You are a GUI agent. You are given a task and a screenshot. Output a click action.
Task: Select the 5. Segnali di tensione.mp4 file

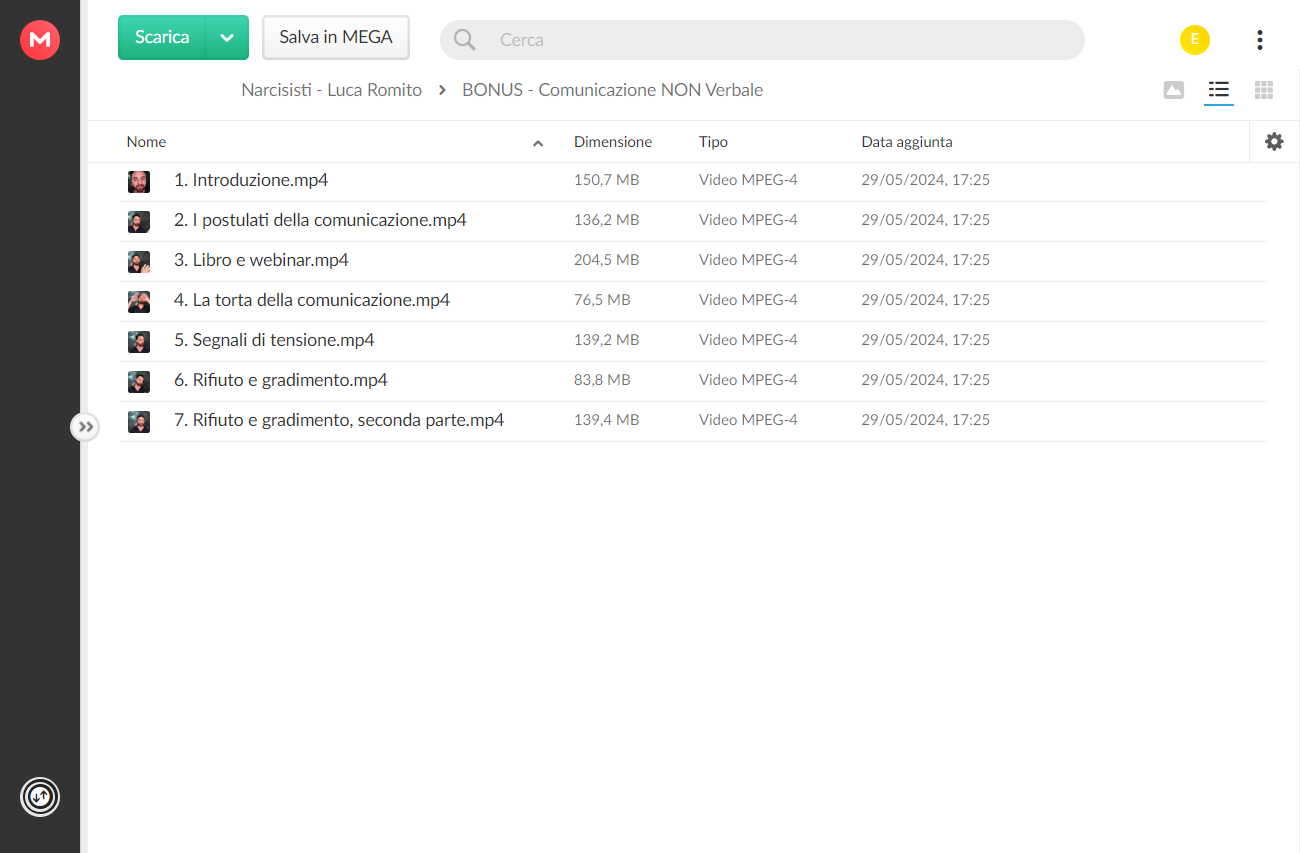(x=693, y=341)
